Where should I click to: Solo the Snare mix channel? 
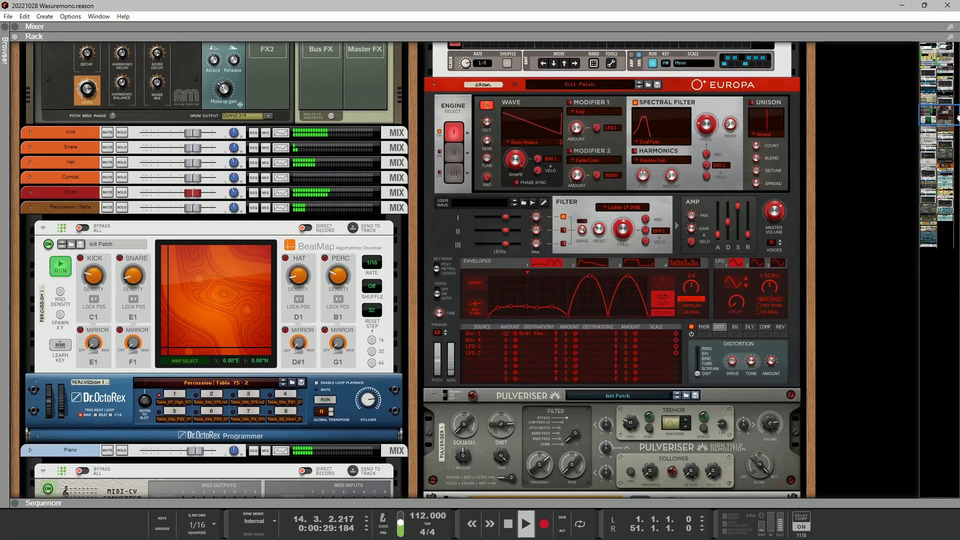(x=121, y=148)
